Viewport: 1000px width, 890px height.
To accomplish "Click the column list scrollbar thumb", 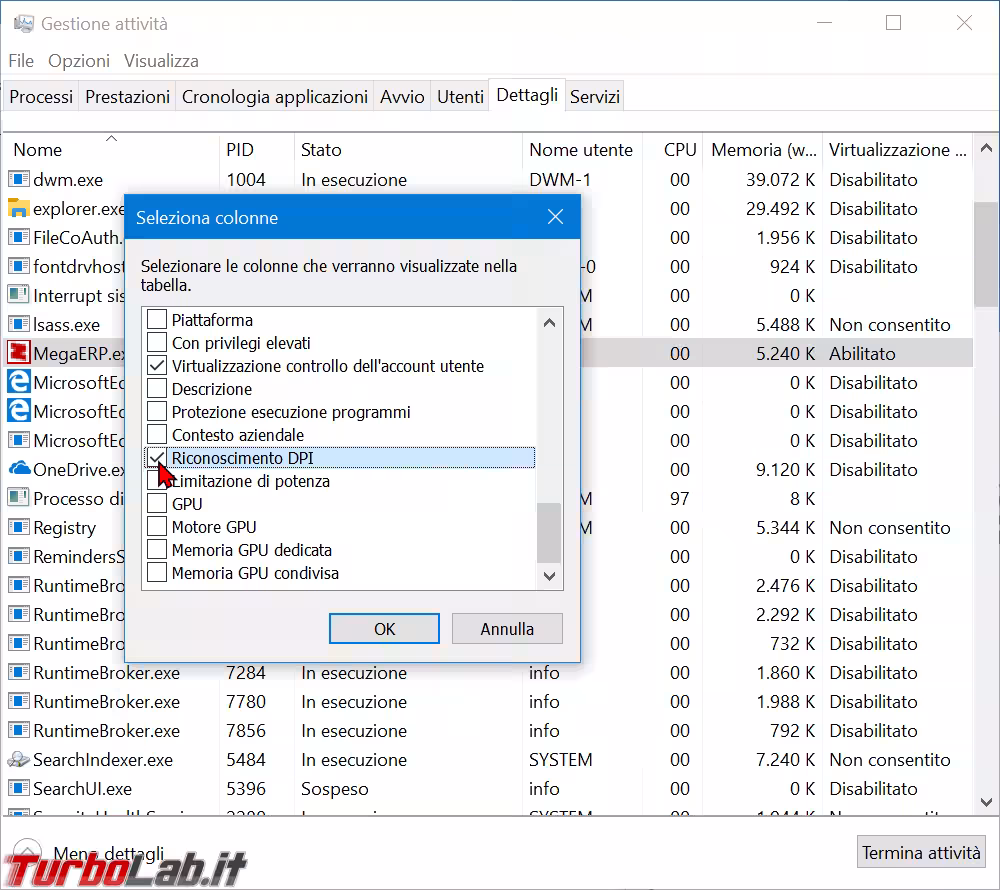I will click(x=549, y=532).
